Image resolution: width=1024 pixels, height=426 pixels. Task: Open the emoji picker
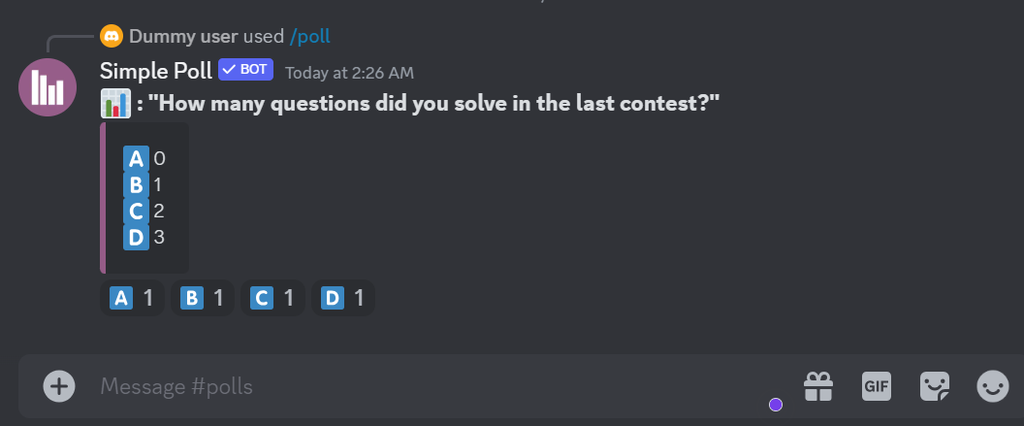pos(992,386)
